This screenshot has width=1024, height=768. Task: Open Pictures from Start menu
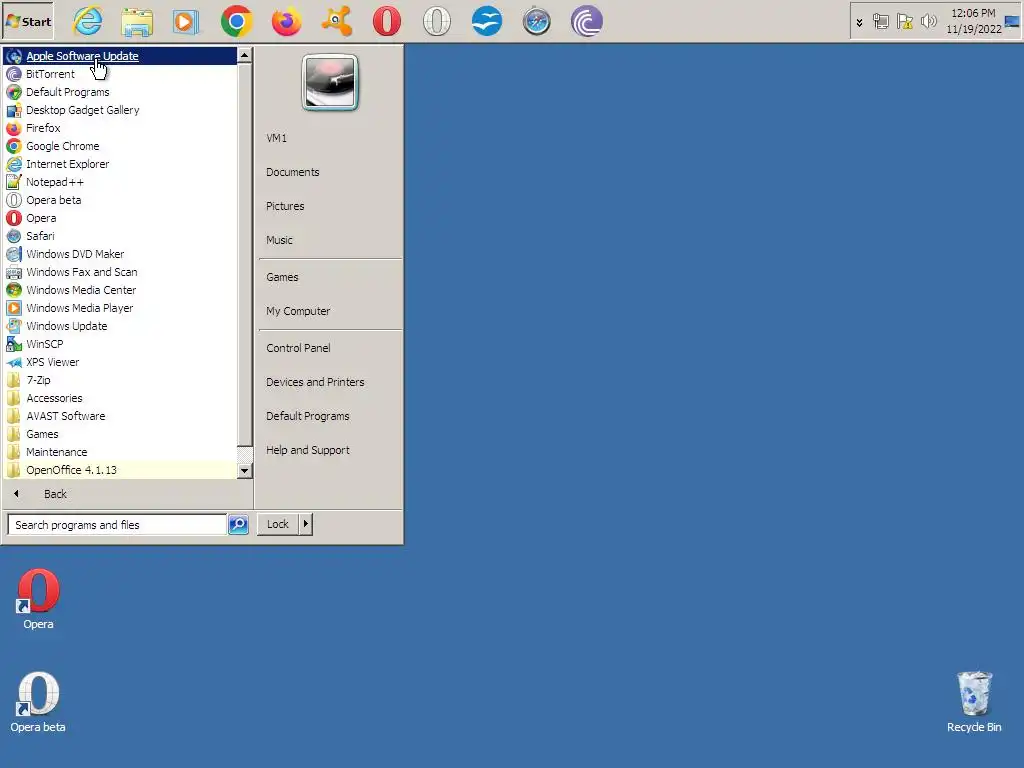pyautogui.click(x=330, y=206)
